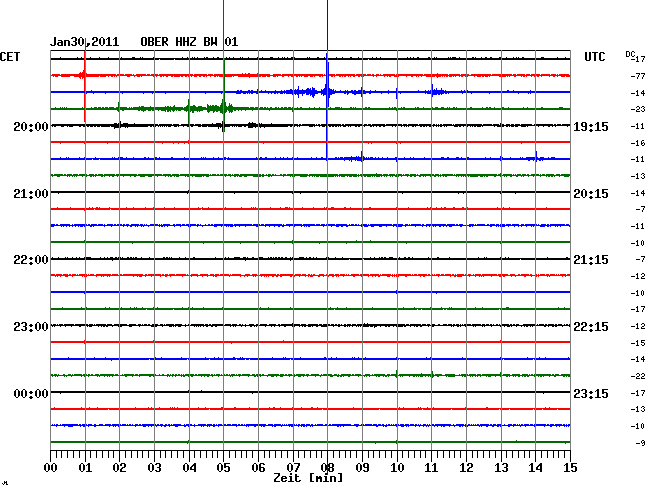This screenshot has width=650, height=494.
Task: Click the DC offset value -9
Action: coord(640,443)
